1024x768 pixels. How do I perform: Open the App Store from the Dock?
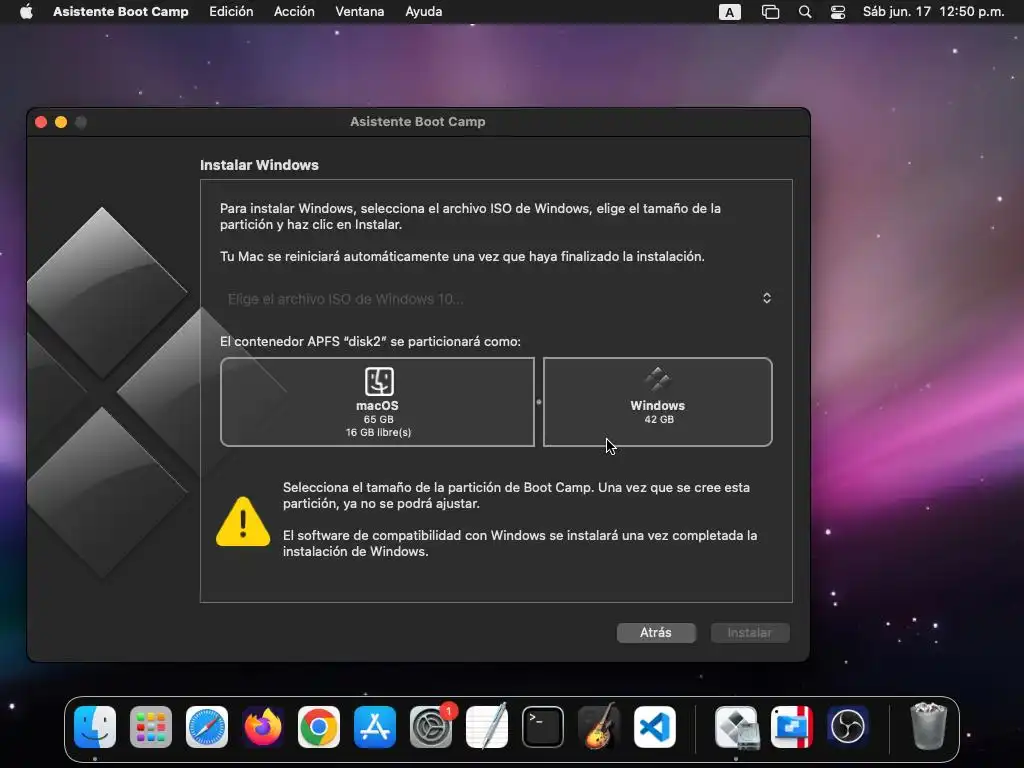click(375, 727)
